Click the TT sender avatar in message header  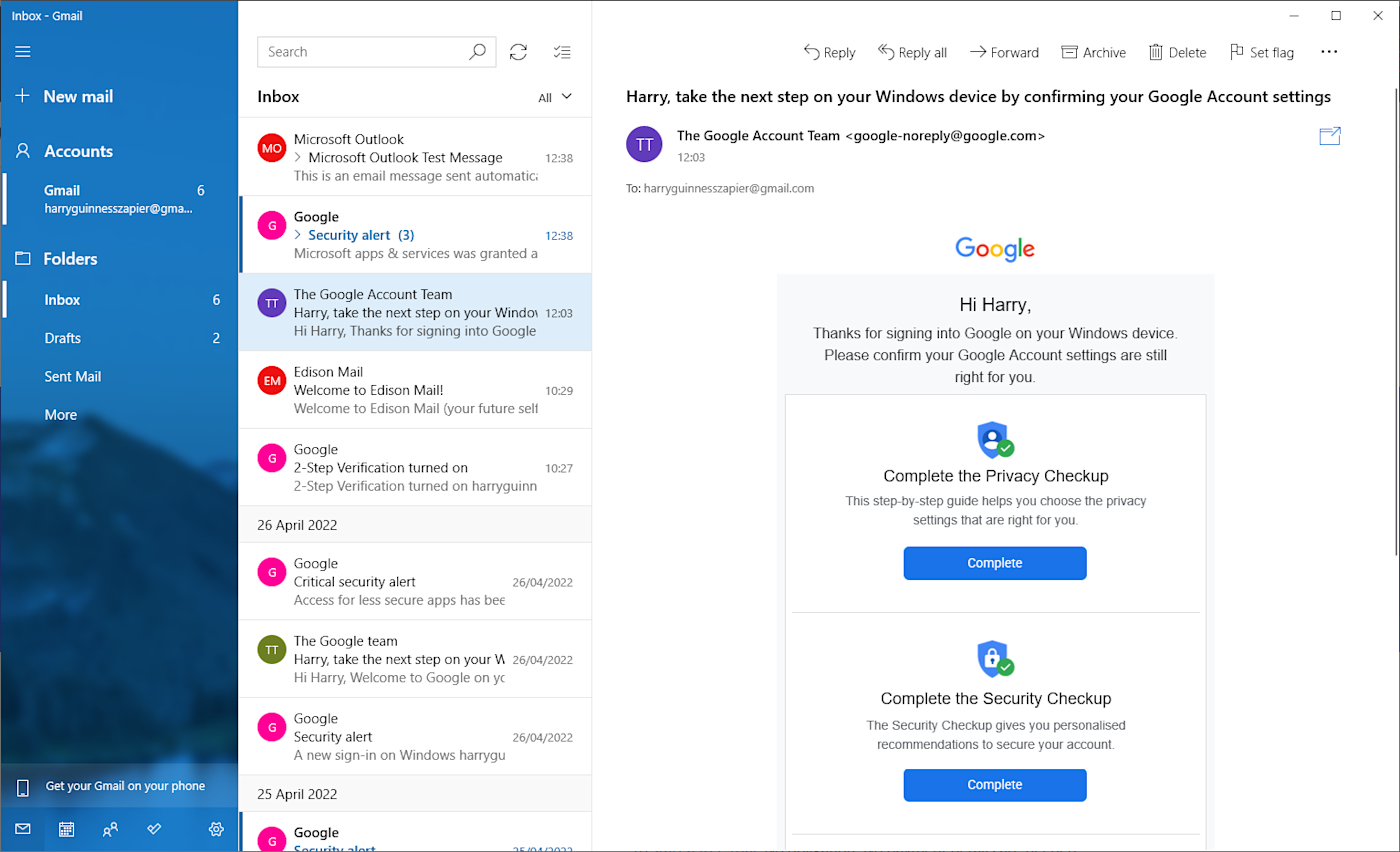pos(645,144)
